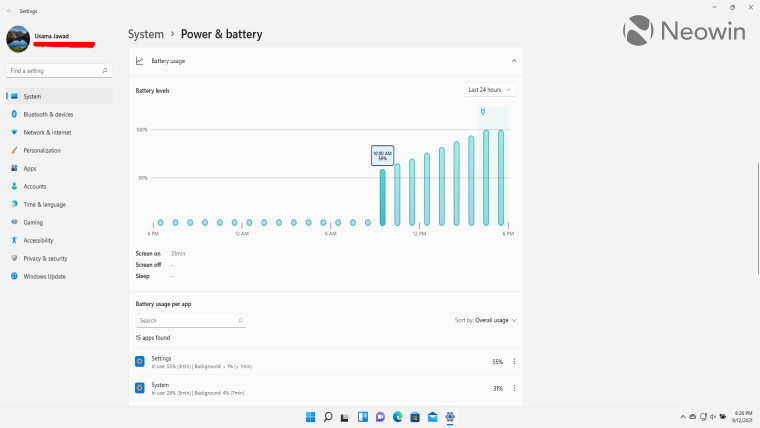
Task: Open Time & language settings
Action: [59, 204]
